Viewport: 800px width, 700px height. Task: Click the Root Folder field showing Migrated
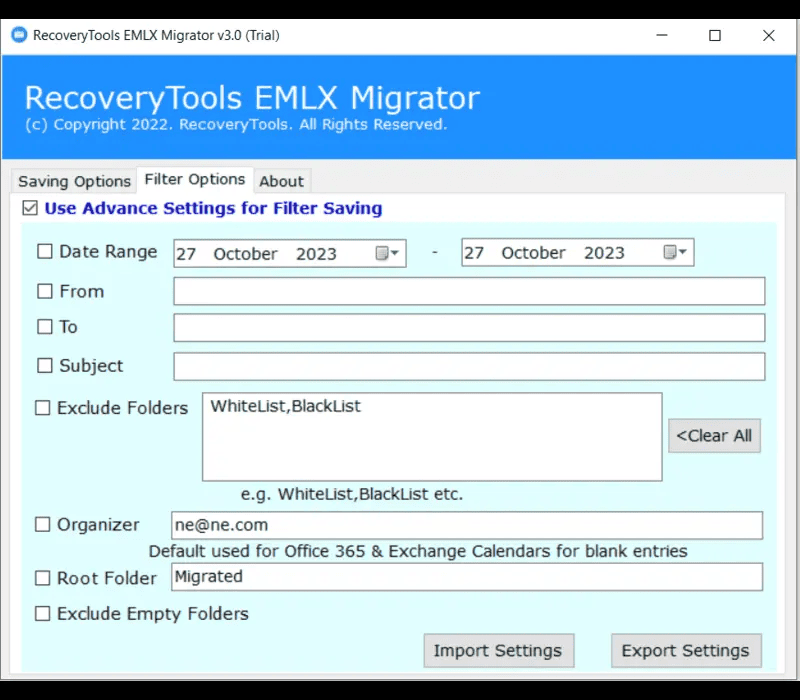click(x=467, y=577)
